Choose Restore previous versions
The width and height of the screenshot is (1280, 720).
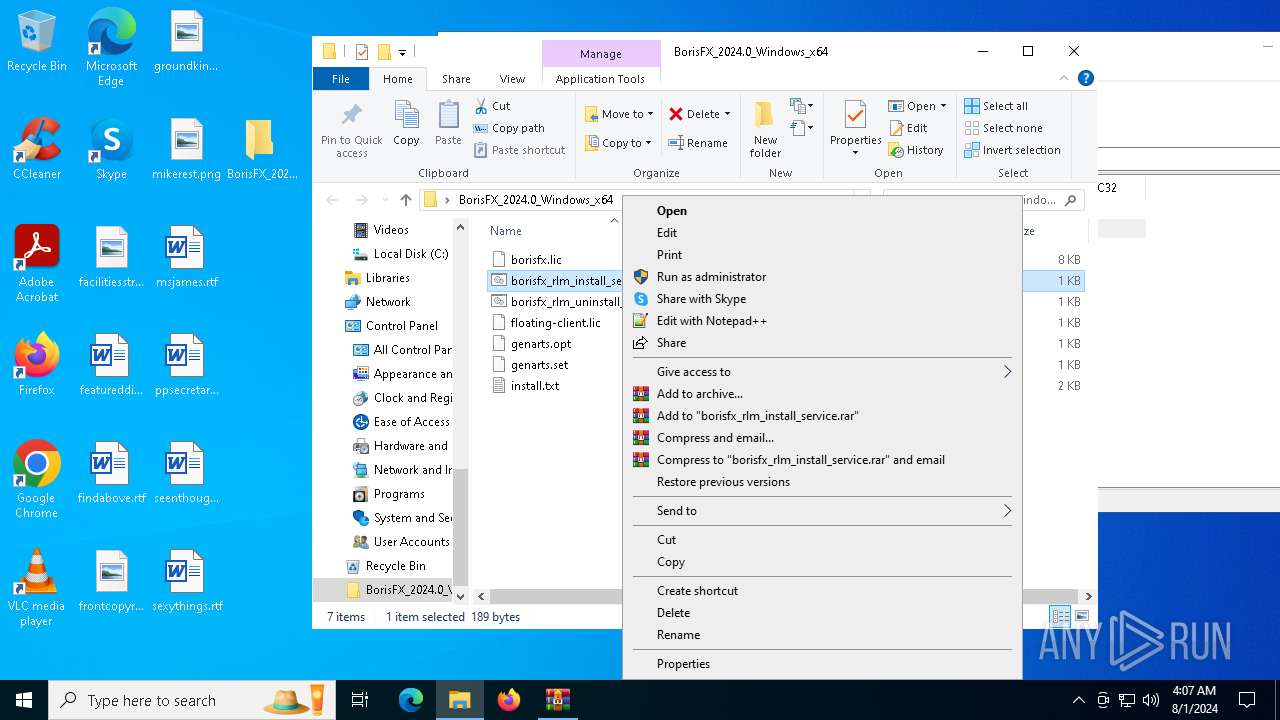[x=822, y=482]
